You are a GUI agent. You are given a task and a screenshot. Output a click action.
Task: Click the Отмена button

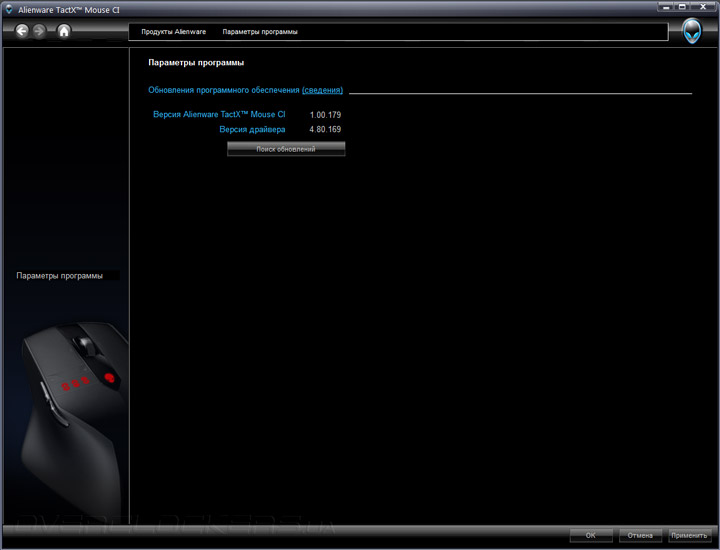(640, 535)
